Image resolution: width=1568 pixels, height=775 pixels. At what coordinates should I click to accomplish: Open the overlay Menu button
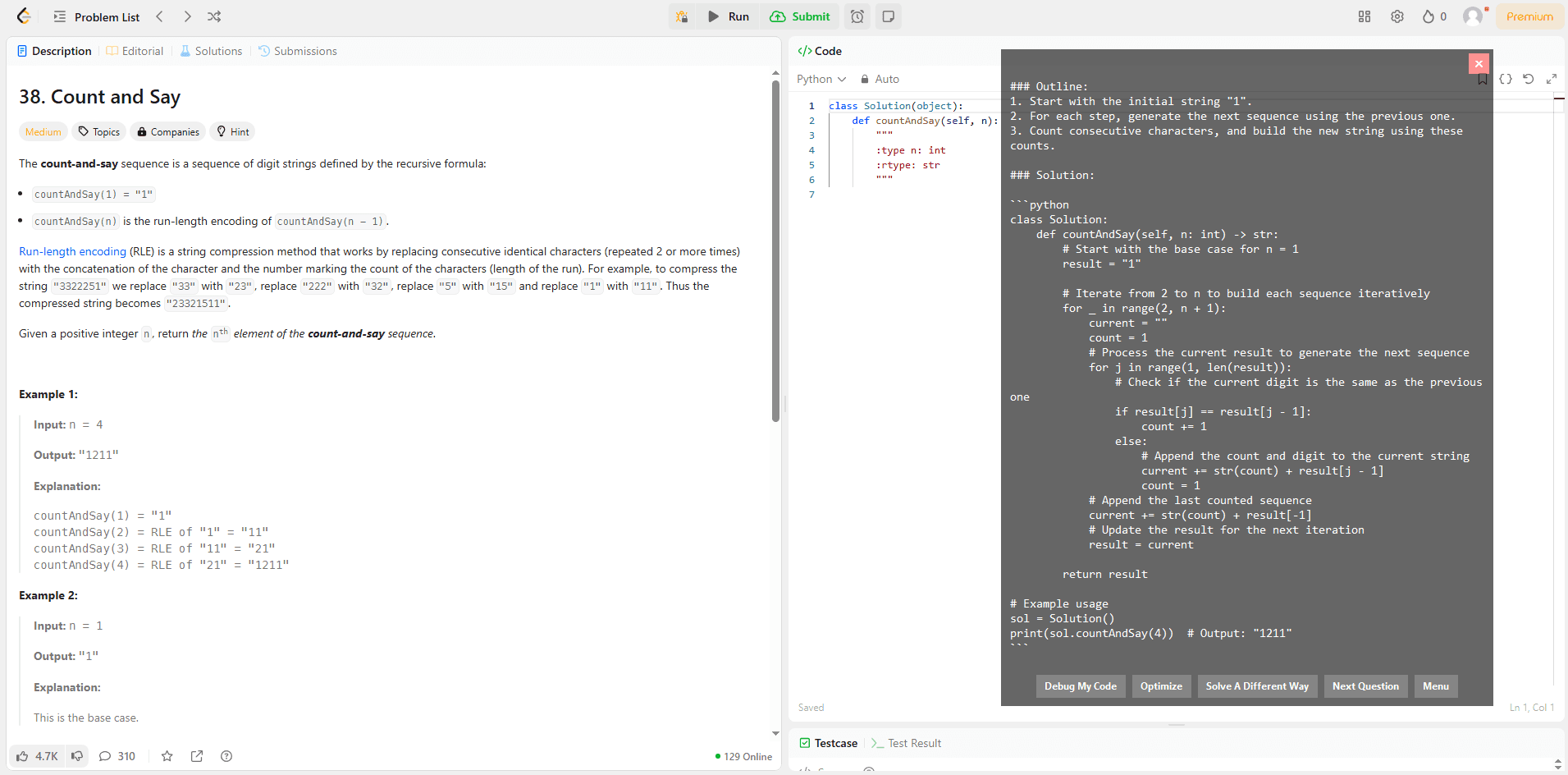tap(1436, 686)
